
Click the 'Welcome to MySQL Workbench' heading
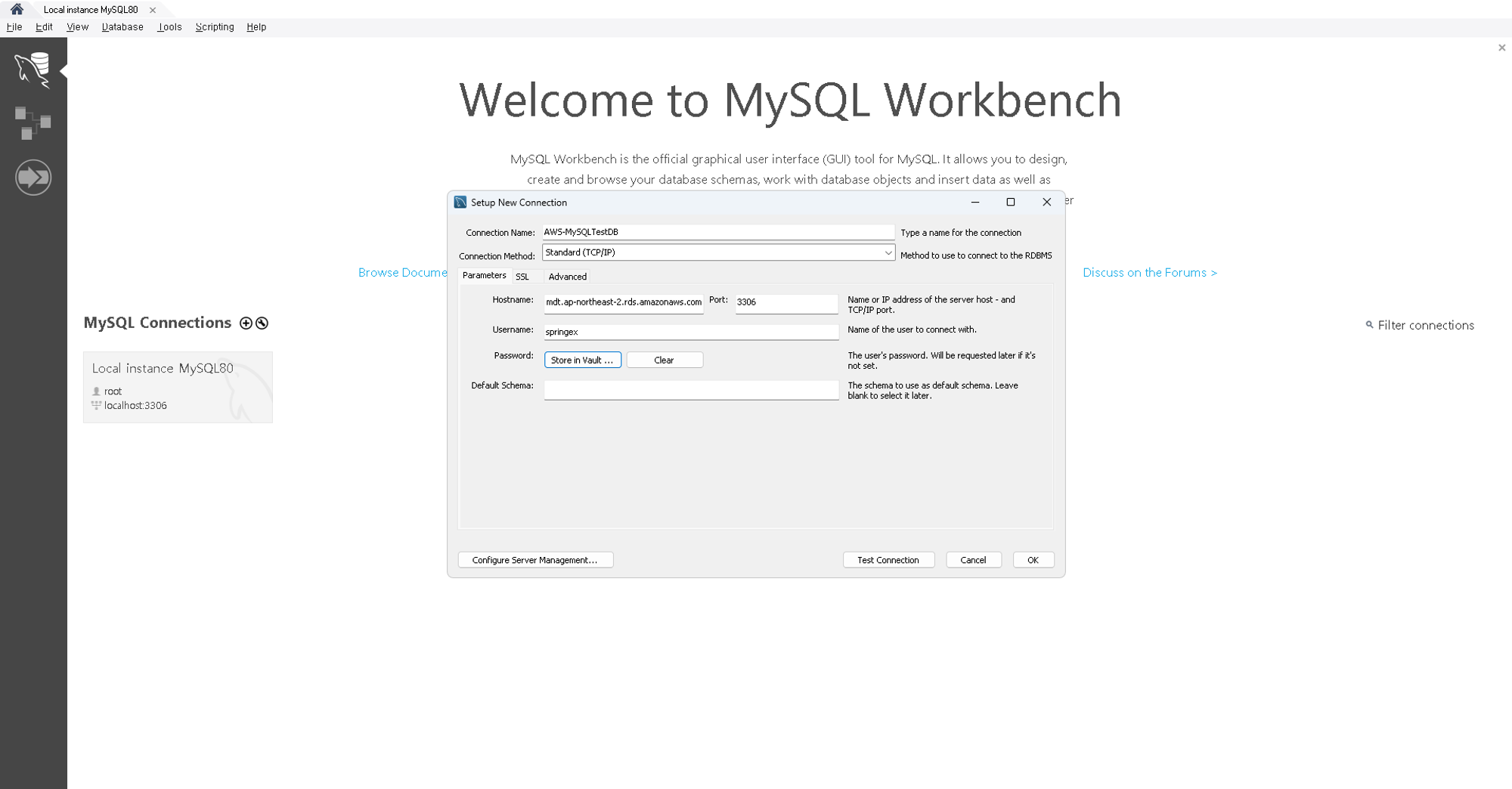point(790,100)
